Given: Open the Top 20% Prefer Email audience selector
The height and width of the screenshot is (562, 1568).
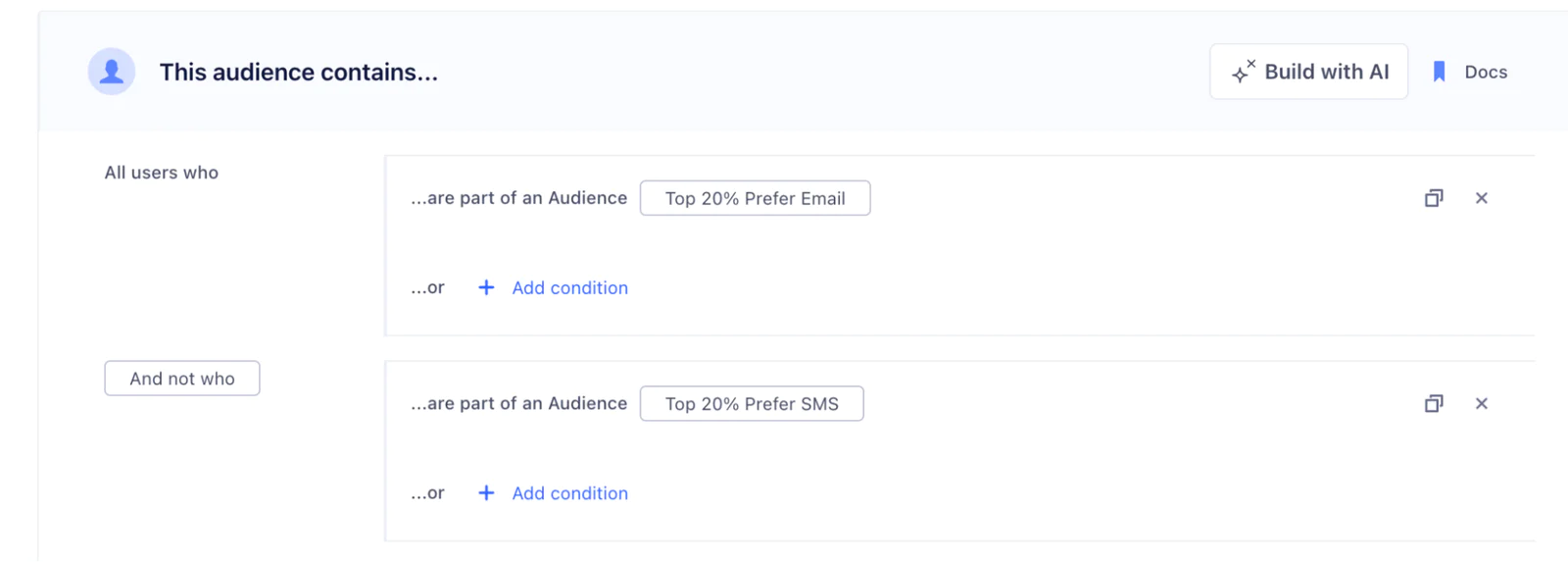Looking at the screenshot, I should click(755, 198).
